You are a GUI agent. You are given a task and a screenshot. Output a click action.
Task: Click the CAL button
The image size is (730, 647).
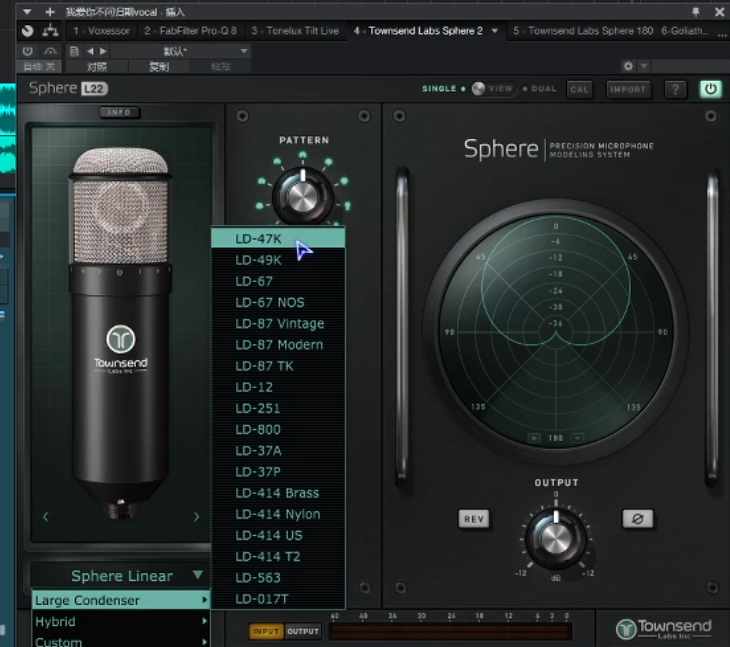tap(580, 89)
